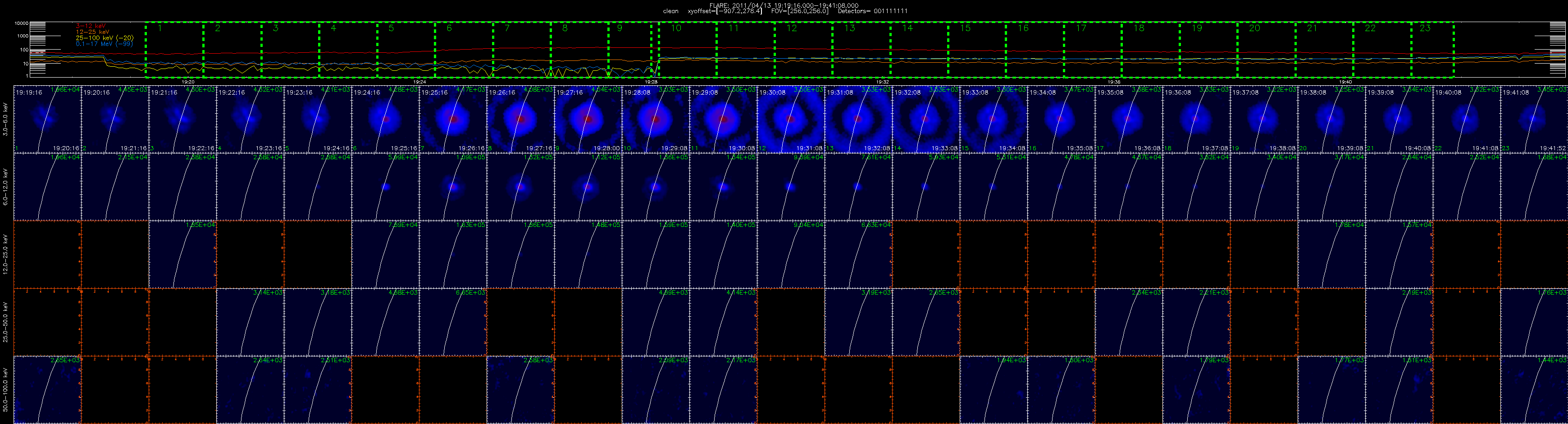Open the 3.0-6.0 keV image starting 19:19:16
Viewport: 1568px width, 424px height.
point(47,119)
